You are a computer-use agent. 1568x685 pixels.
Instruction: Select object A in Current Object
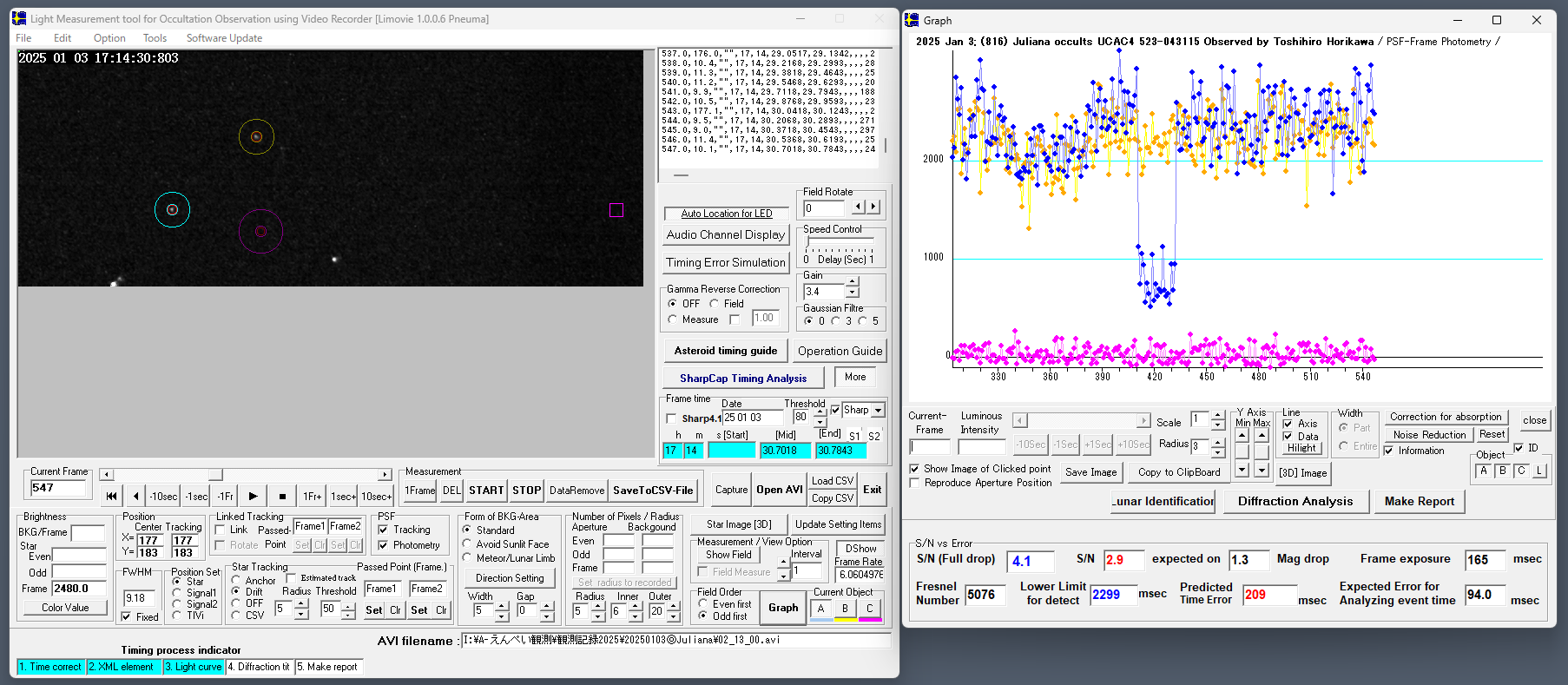point(820,609)
